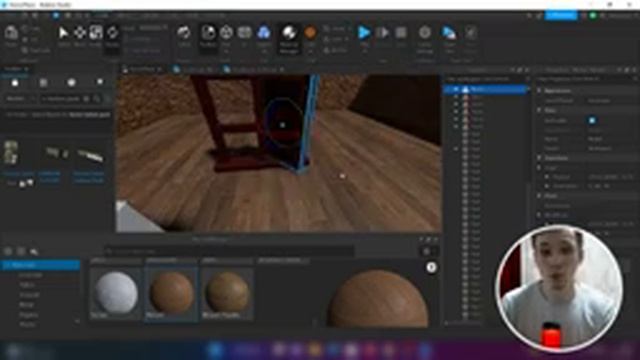Open the UI button in the ribbon
Screen dimensions: 640x360
pos(244,36)
